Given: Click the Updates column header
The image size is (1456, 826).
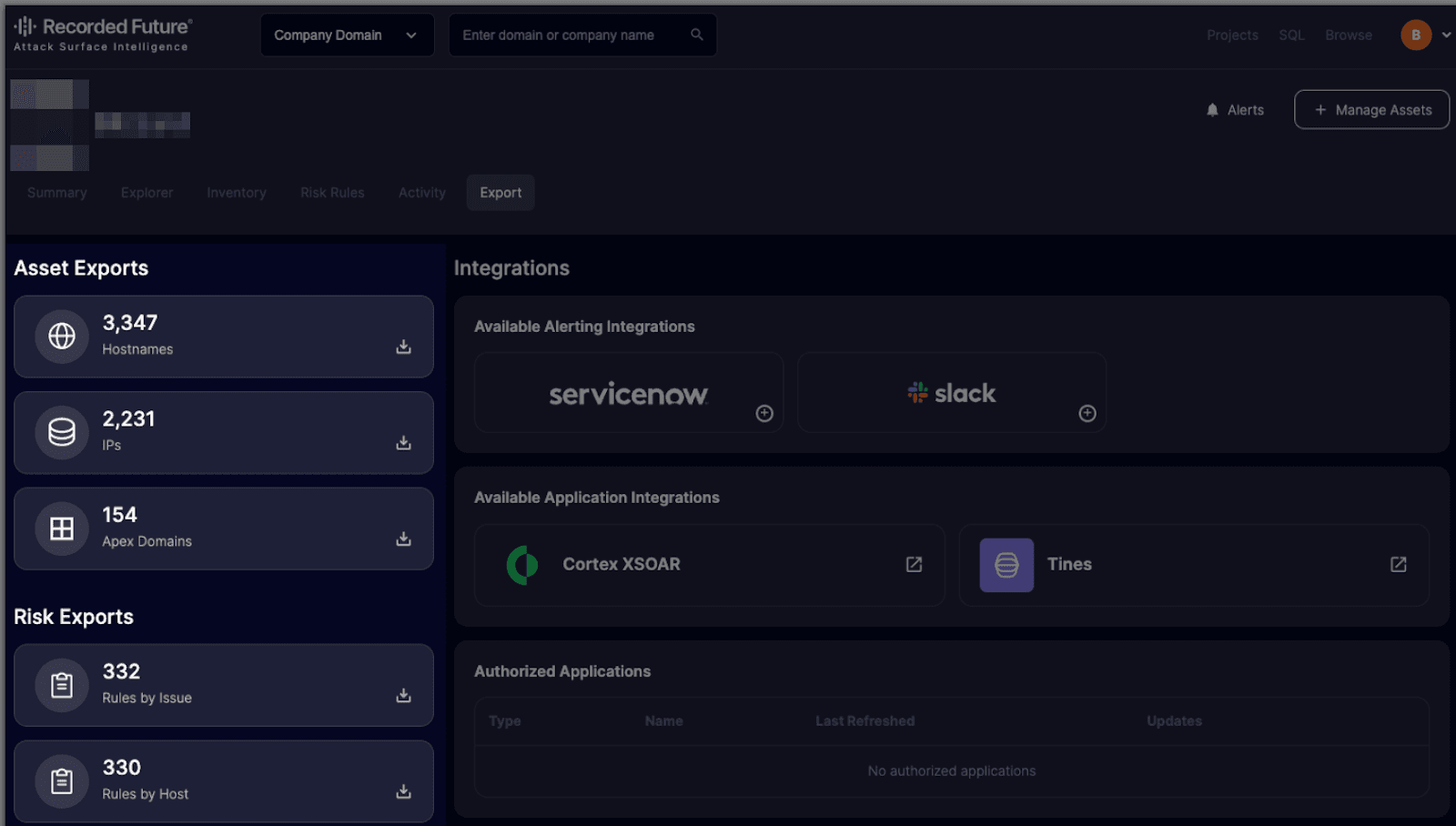Looking at the screenshot, I should coord(1174,721).
